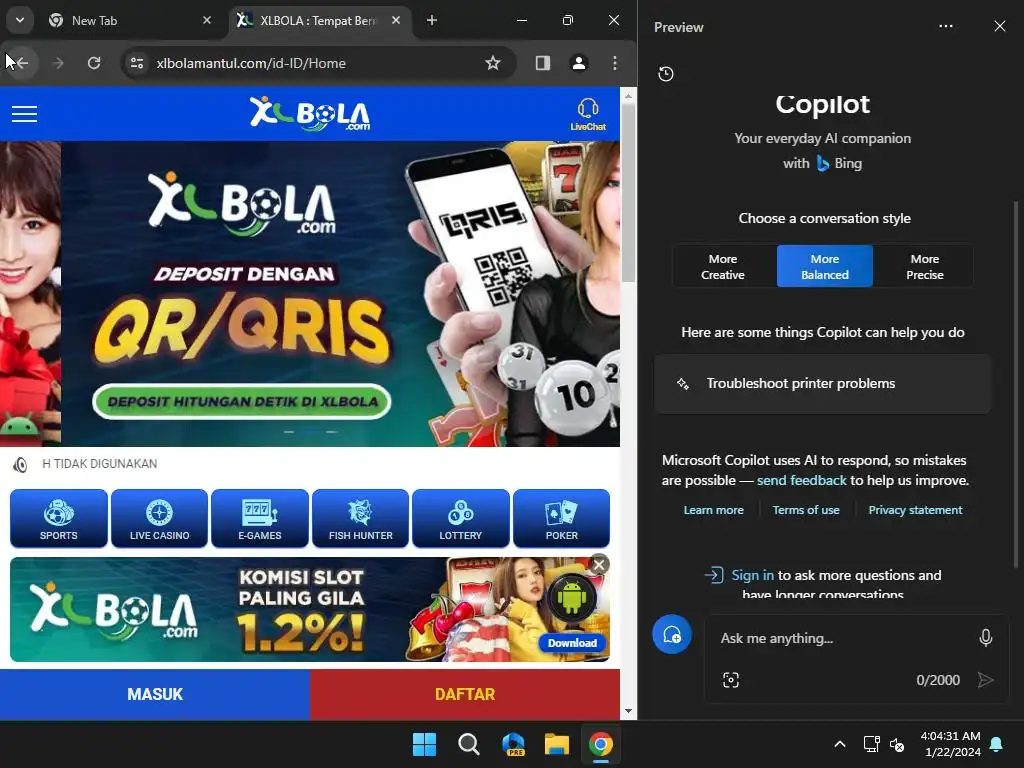Open Chrome three-dot menu
This screenshot has width=1024, height=768.
615,63
